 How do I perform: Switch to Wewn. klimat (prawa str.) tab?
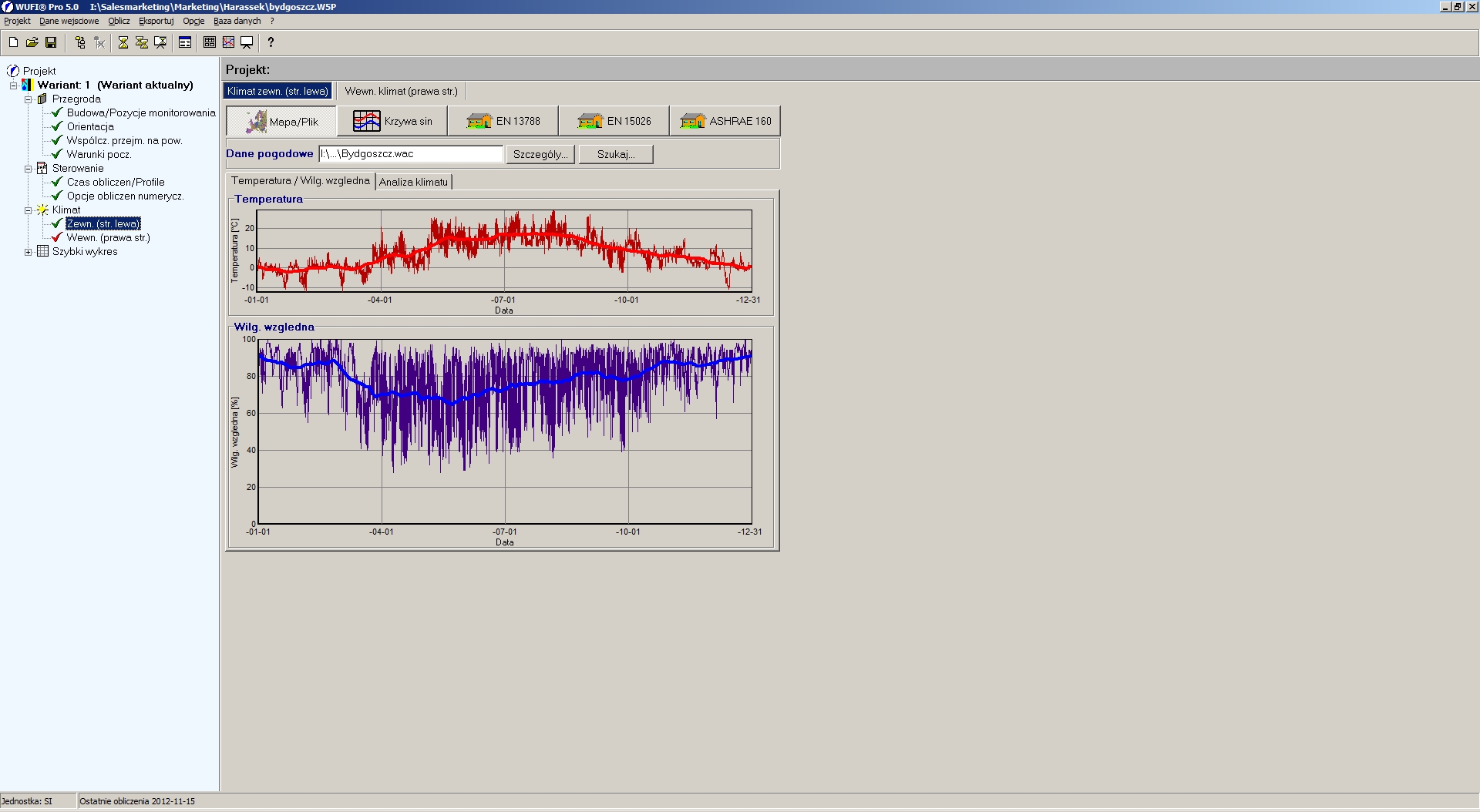click(x=401, y=91)
